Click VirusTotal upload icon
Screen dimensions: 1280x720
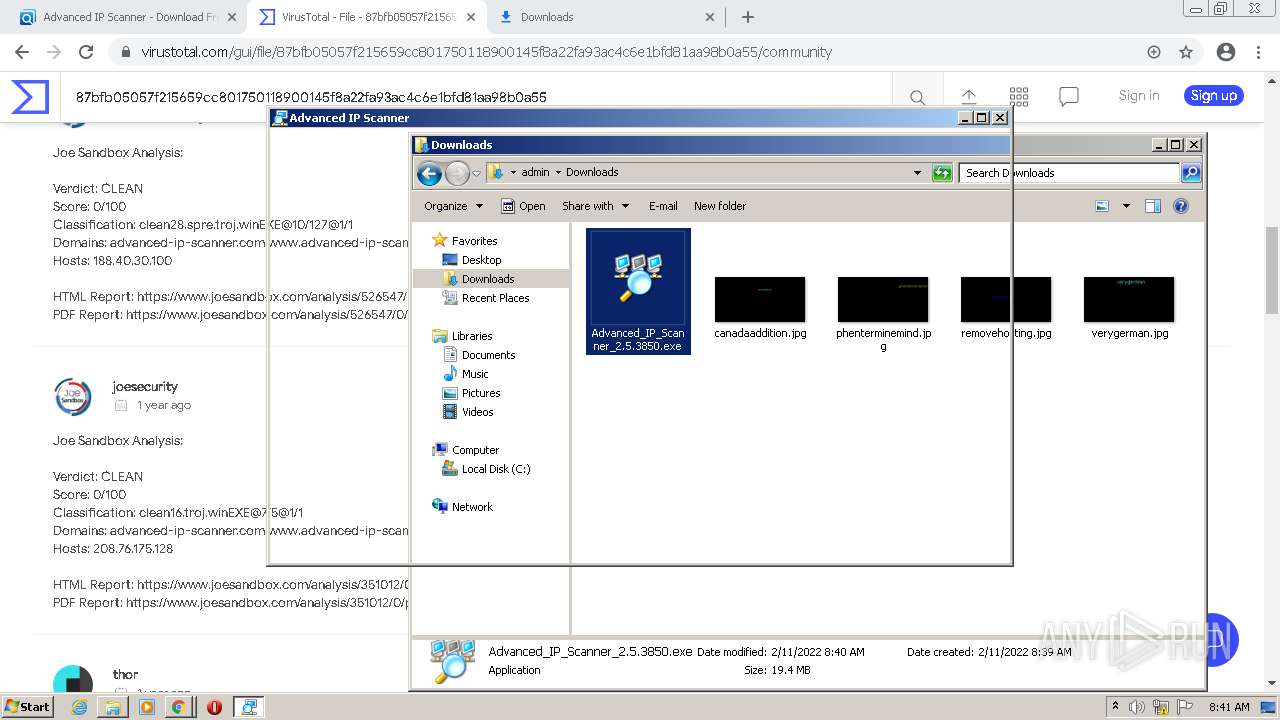(x=969, y=96)
